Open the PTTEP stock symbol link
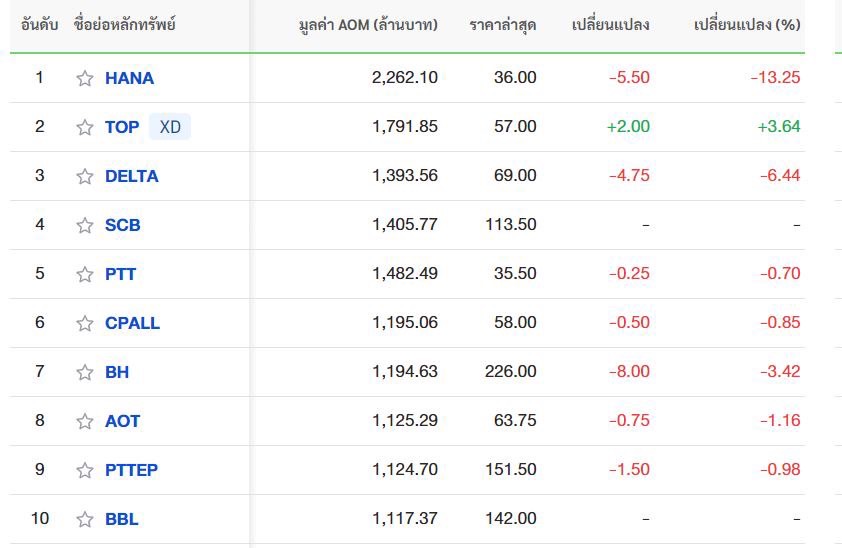 tap(132, 470)
